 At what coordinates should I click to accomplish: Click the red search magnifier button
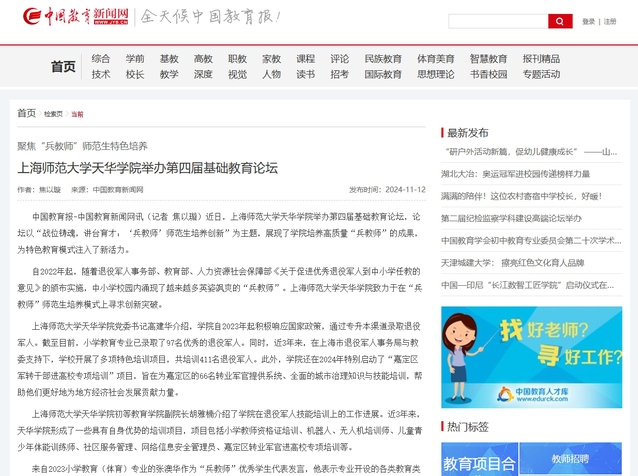point(561,21)
